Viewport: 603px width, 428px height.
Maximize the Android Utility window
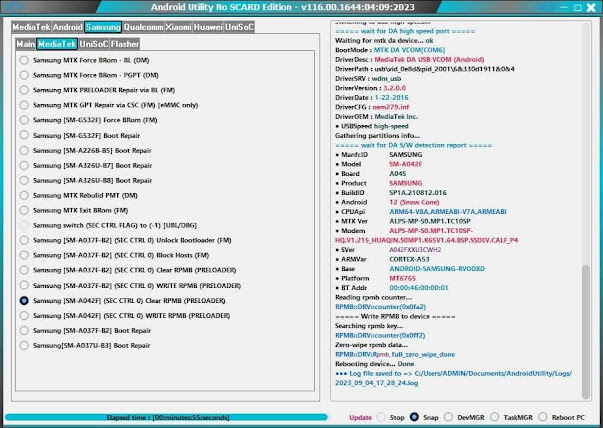577,8
